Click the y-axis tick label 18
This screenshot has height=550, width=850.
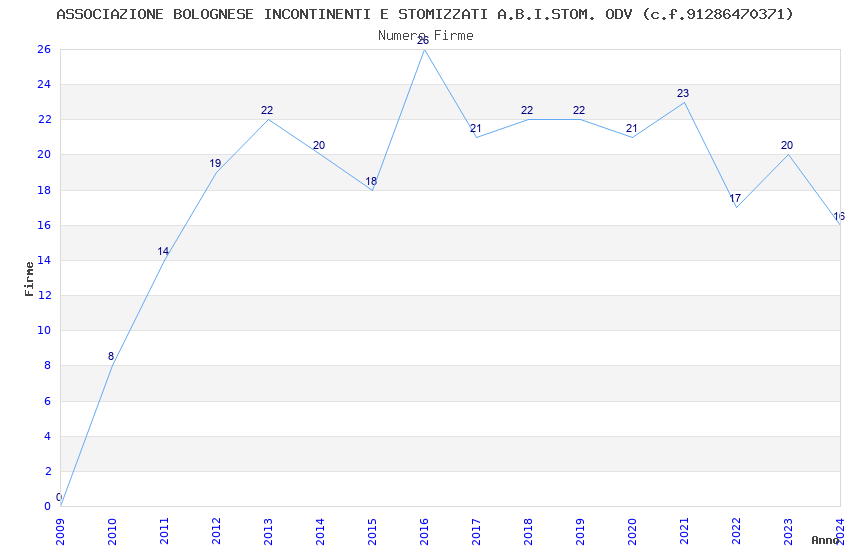[x=44, y=190]
